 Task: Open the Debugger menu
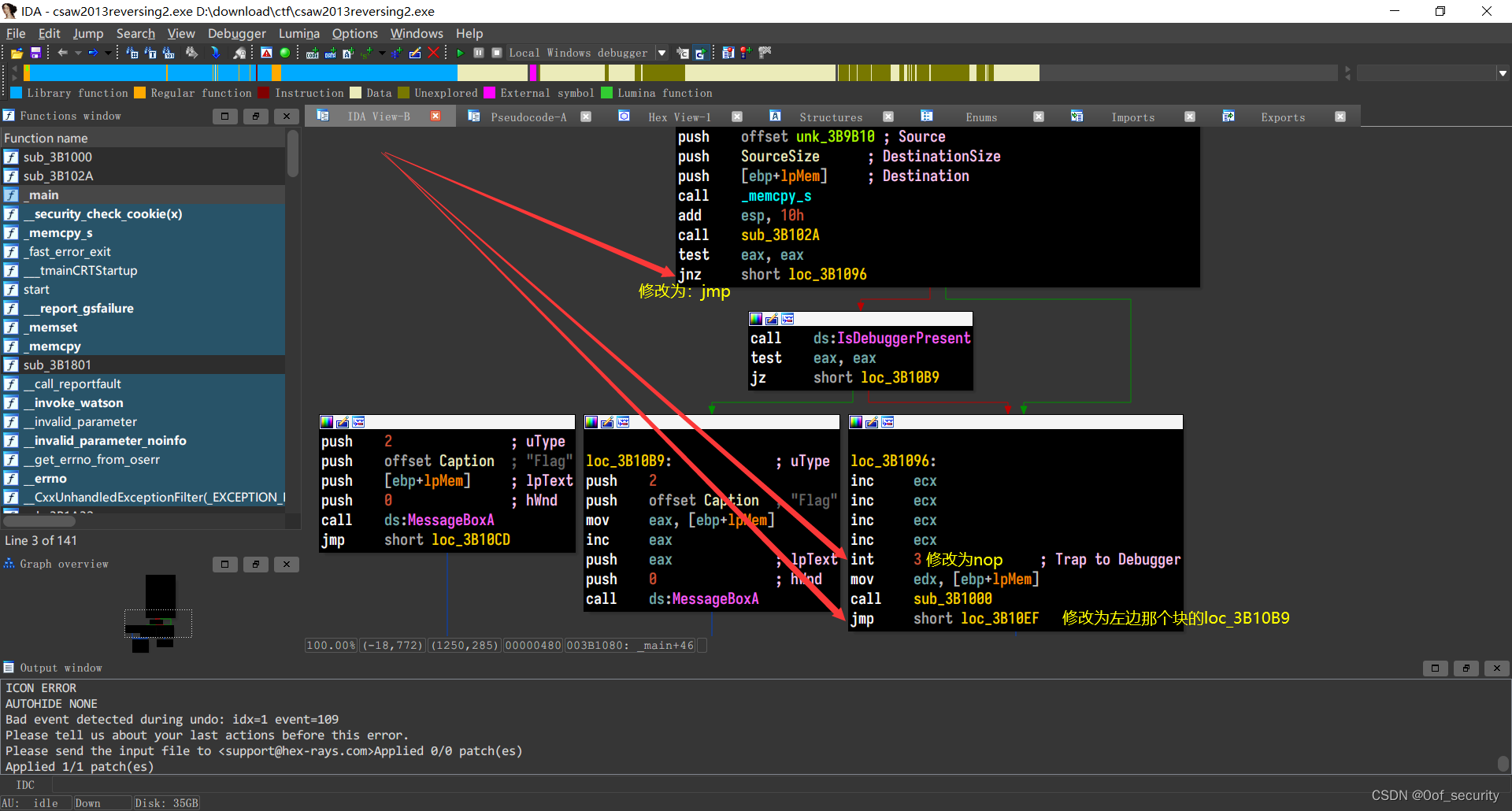[237, 33]
